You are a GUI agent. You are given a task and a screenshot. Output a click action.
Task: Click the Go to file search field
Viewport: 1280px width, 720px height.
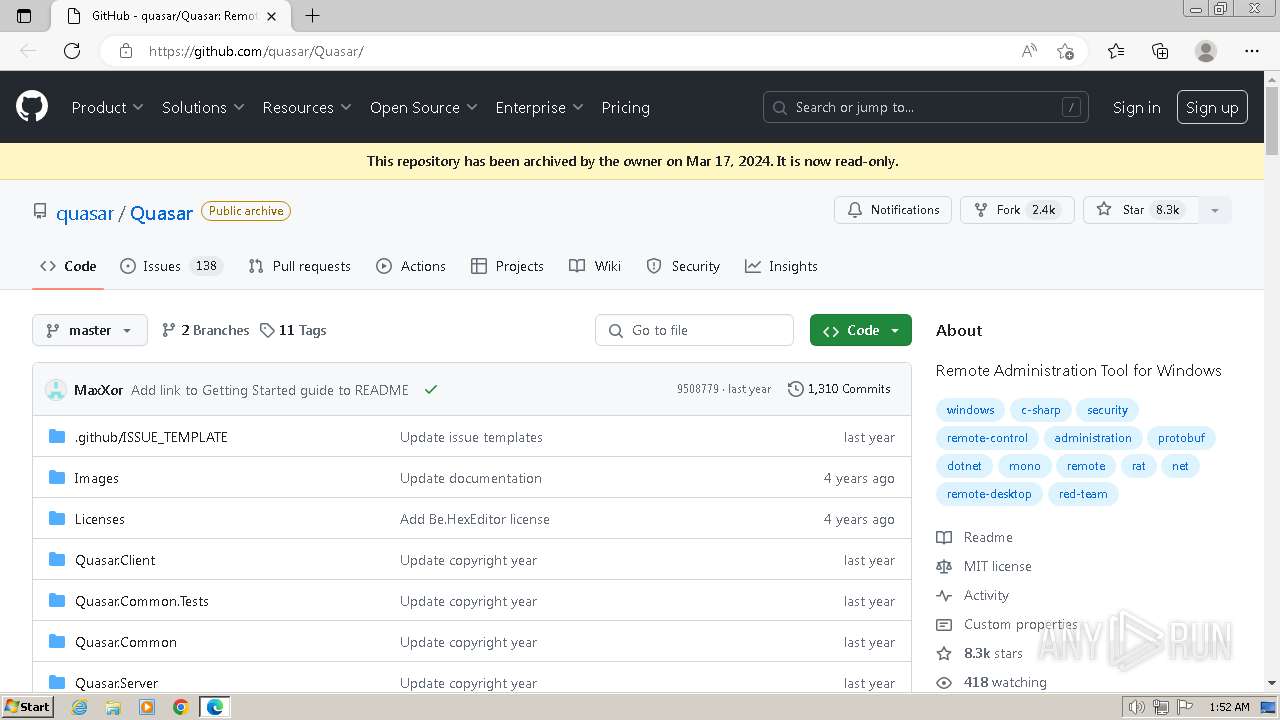pyautogui.click(x=694, y=330)
